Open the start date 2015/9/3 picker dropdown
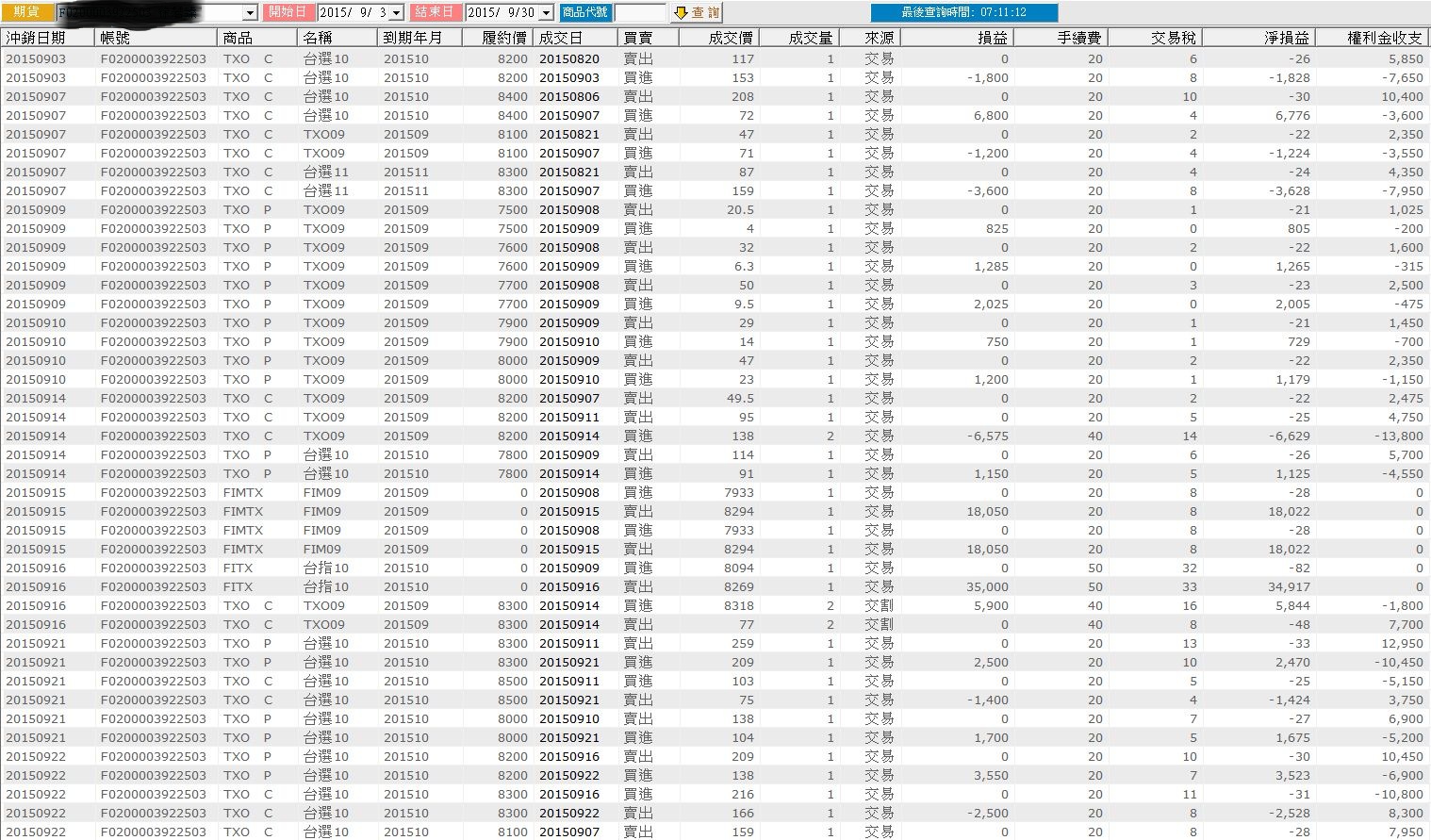Image resolution: width=1431 pixels, height=840 pixels. pos(396,13)
